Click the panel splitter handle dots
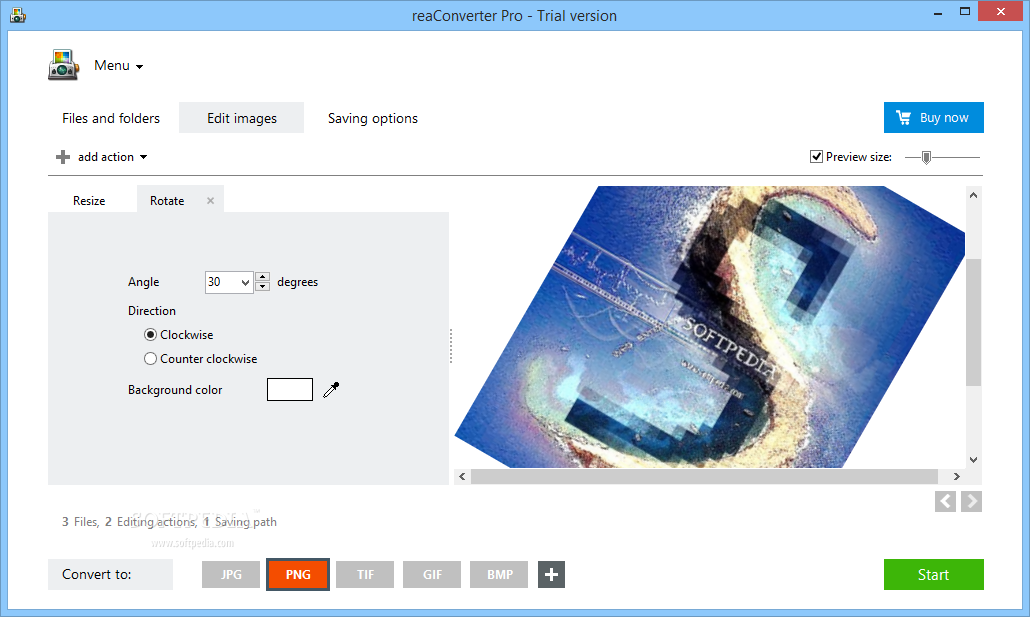 click(x=451, y=346)
